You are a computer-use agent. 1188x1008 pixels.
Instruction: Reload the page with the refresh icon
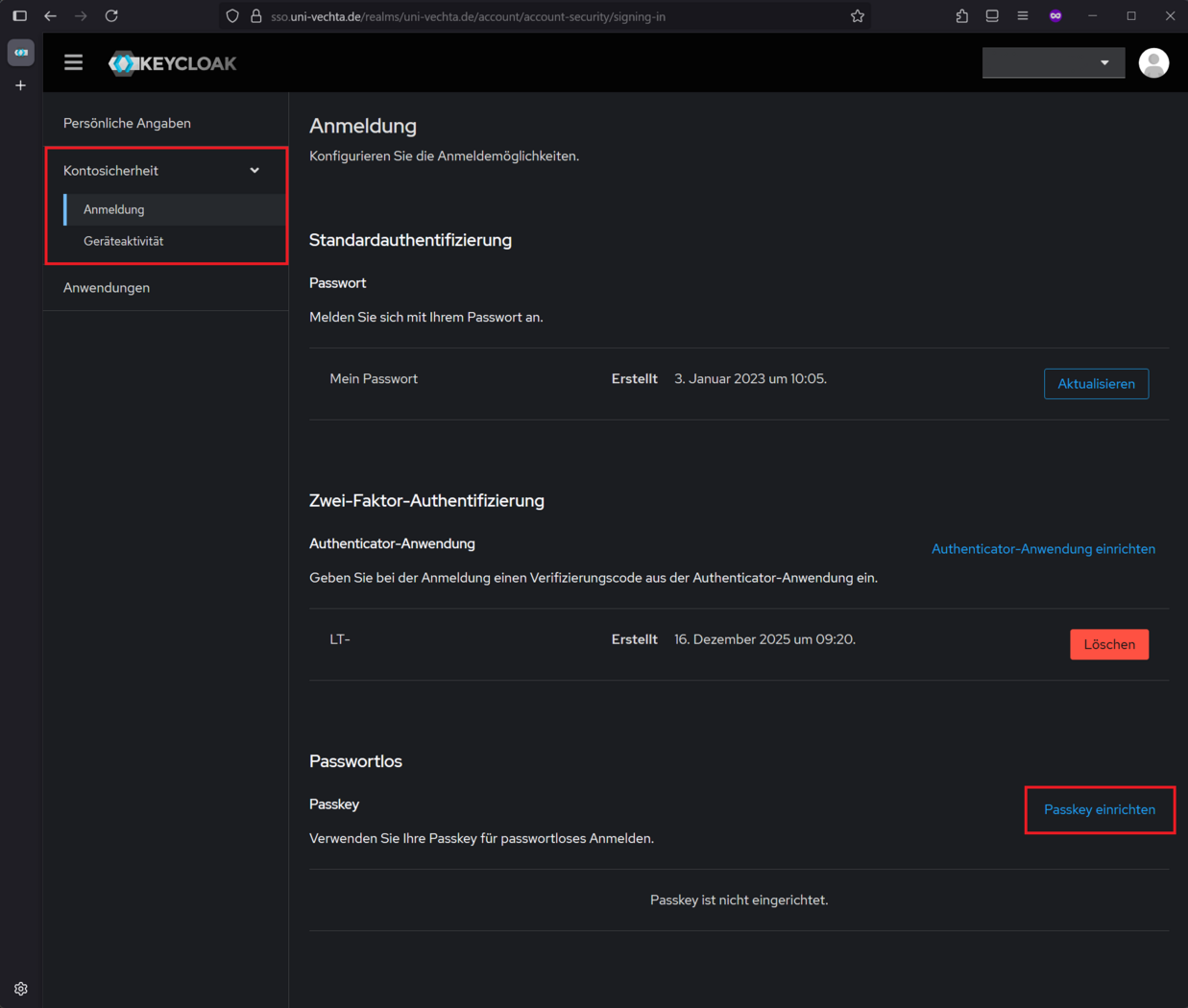(111, 16)
